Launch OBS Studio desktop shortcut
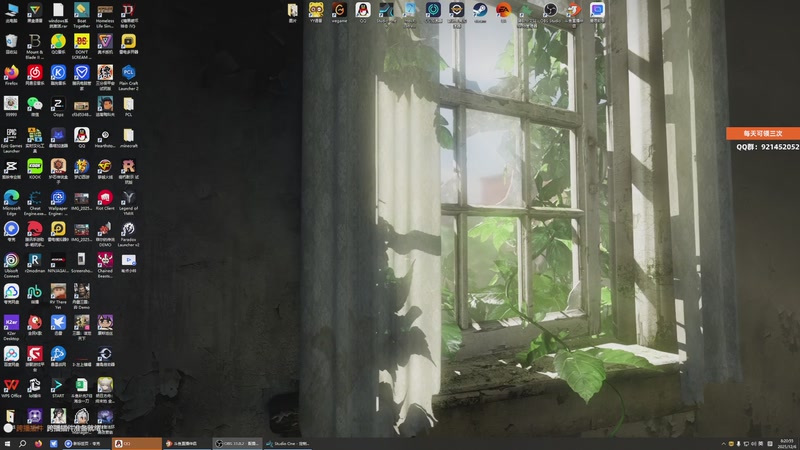The image size is (800, 450). (551, 12)
